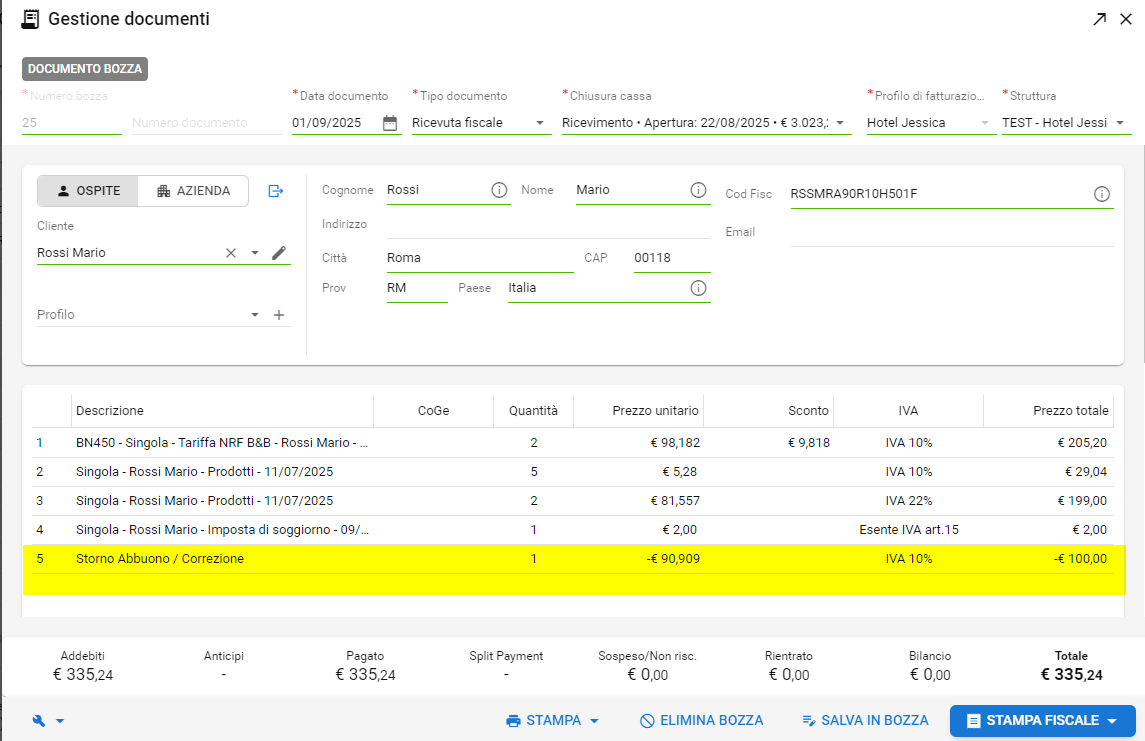Click the SALVA IN BOZZA button
Viewport: 1145px width, 741px height.
865,721
